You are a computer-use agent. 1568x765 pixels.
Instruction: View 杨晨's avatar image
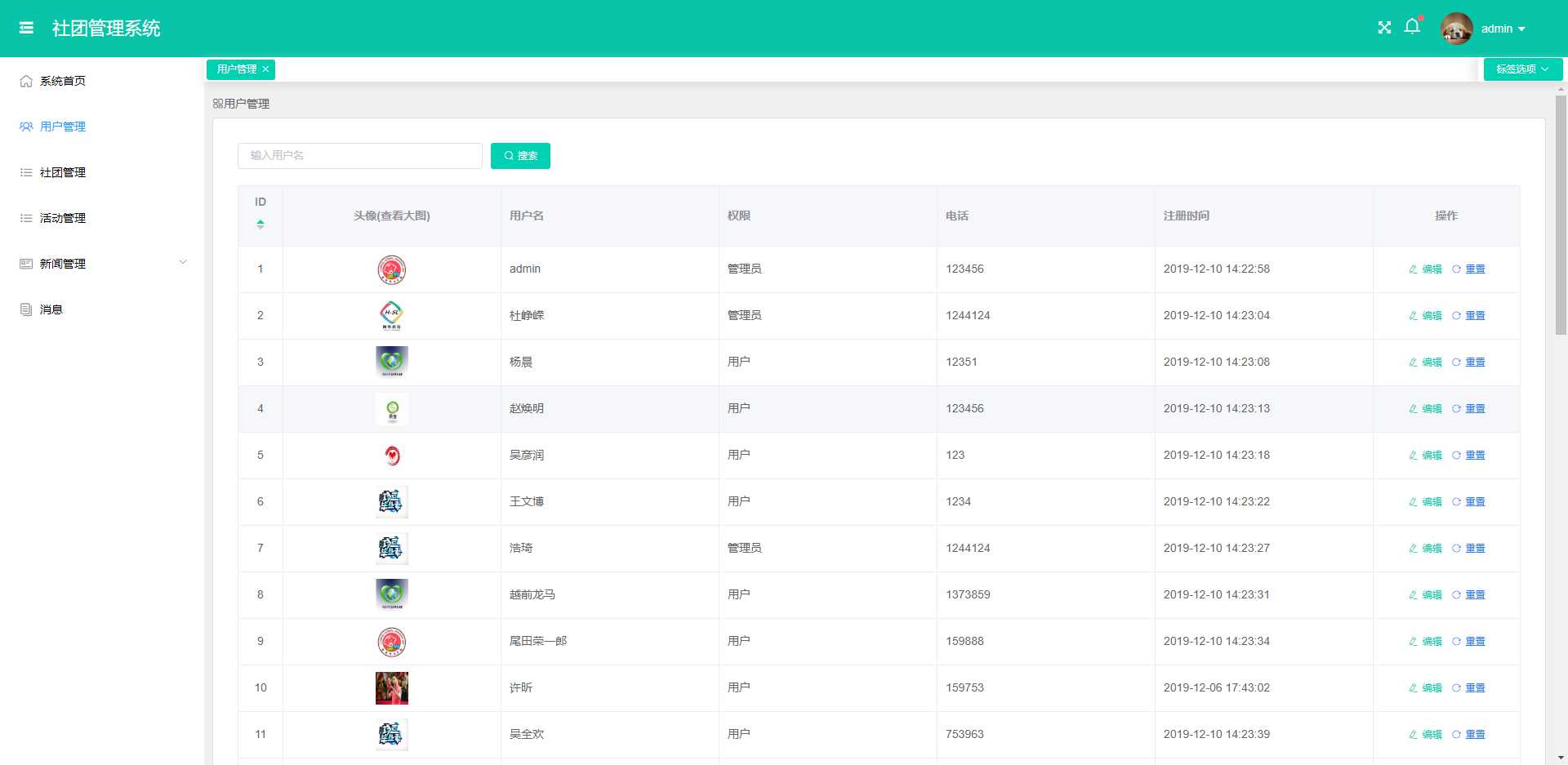coord(392,362)
